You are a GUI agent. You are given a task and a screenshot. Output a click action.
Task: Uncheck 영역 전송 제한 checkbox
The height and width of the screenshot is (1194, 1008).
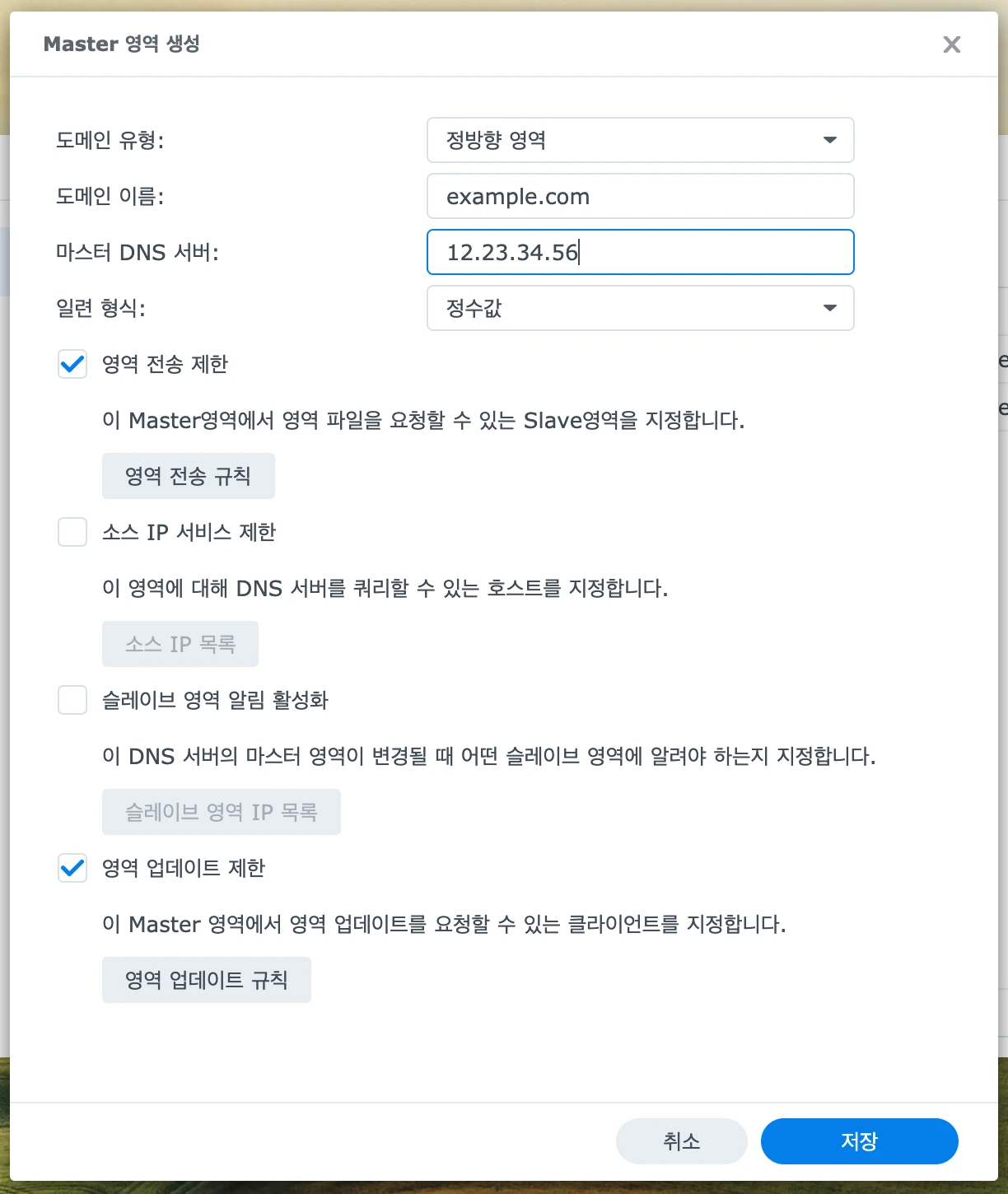tap(72, 364)
